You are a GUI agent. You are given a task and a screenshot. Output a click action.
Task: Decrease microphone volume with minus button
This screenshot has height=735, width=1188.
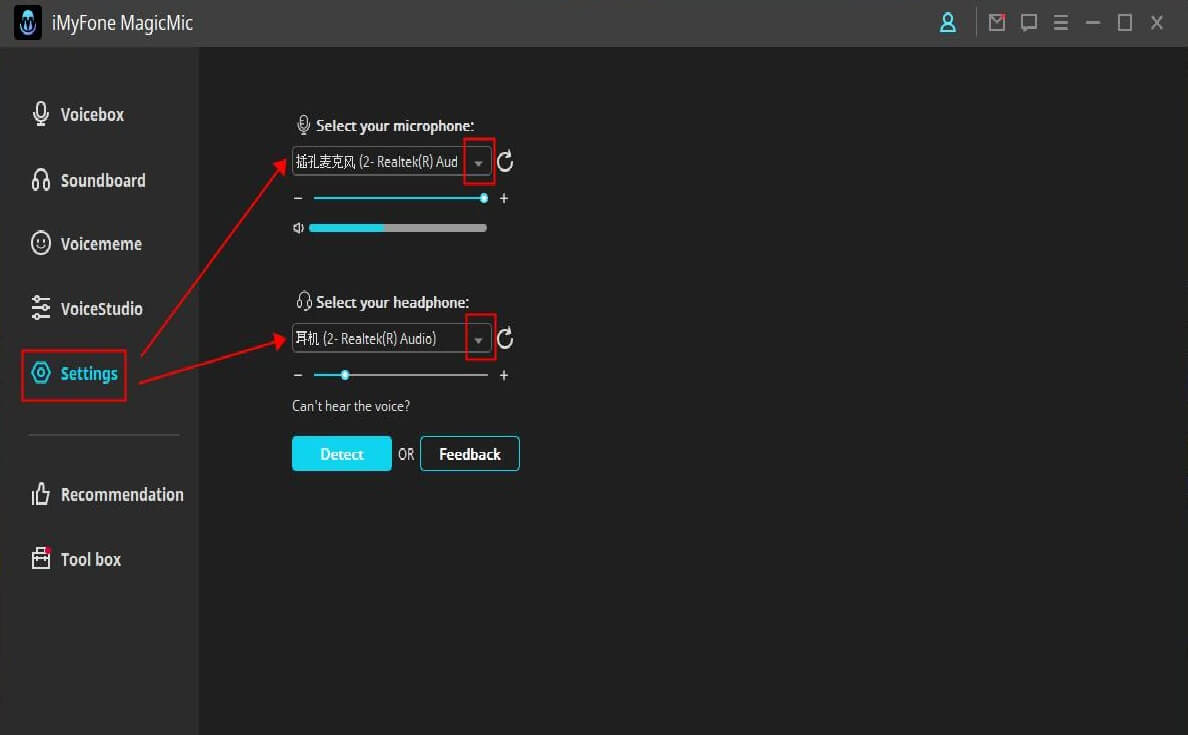[x=298, y=199]
